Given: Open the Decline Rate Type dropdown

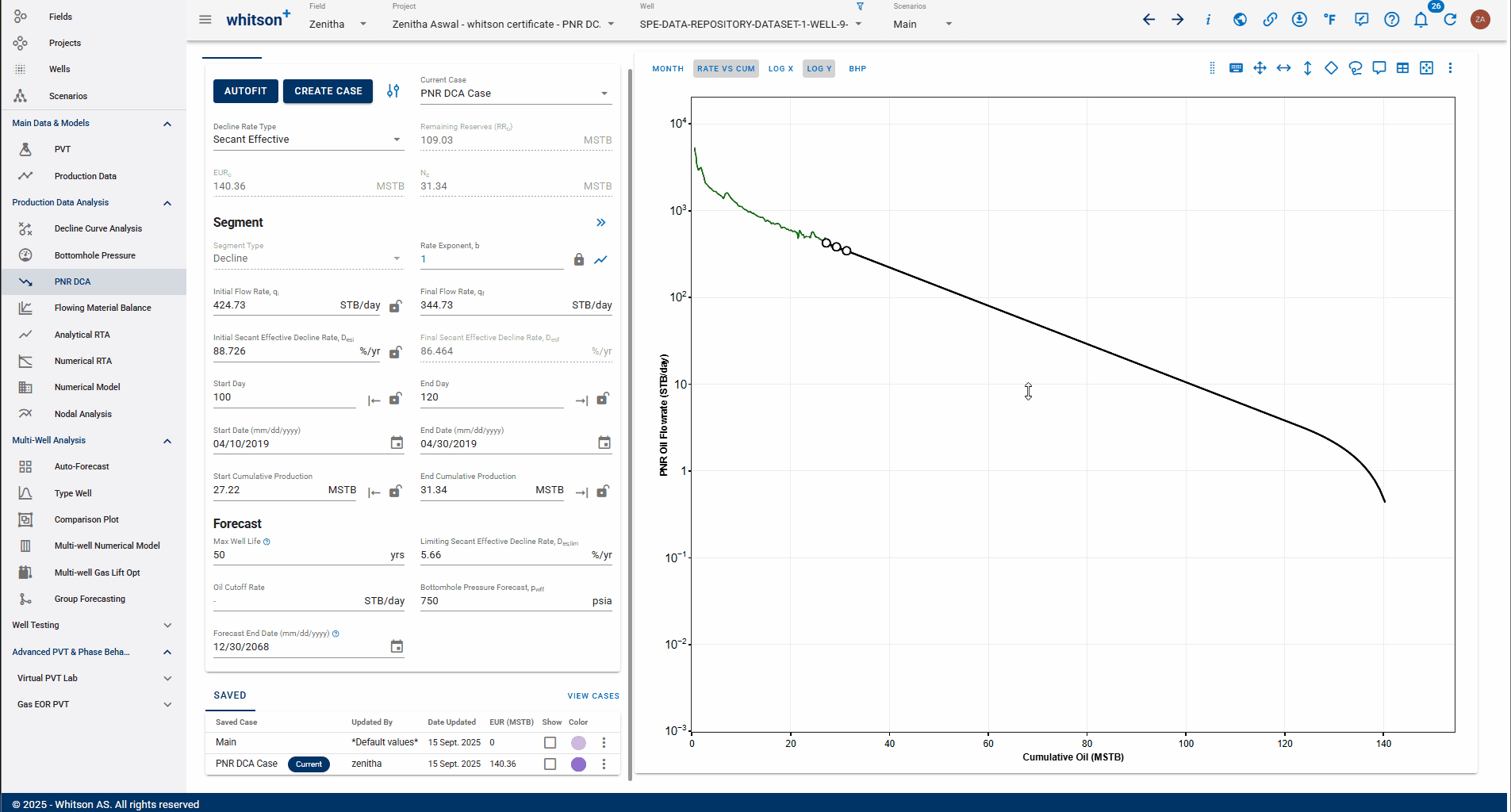Looking at the screenshot, I should (308, 140).
